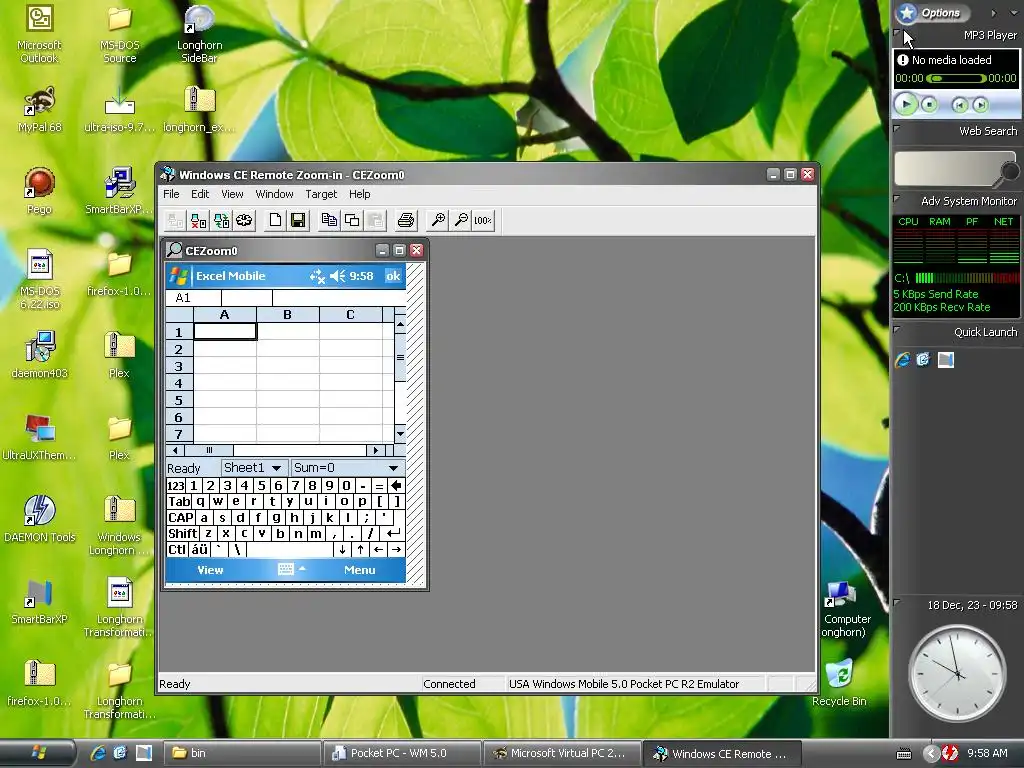Open the Window menu
Screen dimensions: 1024x768
pyautogui.click(x=274, y=194)
